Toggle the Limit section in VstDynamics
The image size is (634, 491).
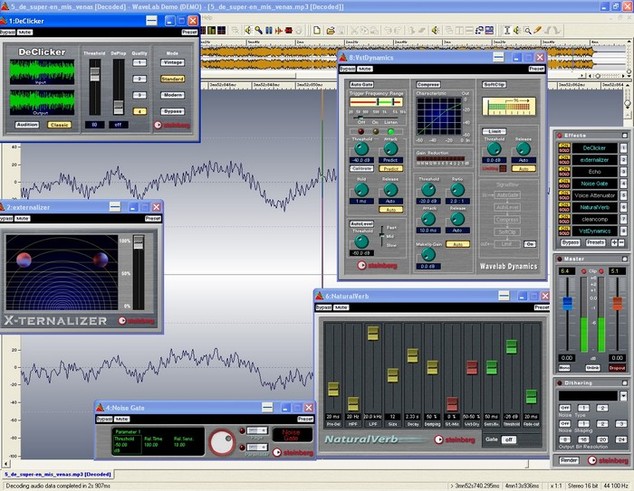(x=494, y=131)
